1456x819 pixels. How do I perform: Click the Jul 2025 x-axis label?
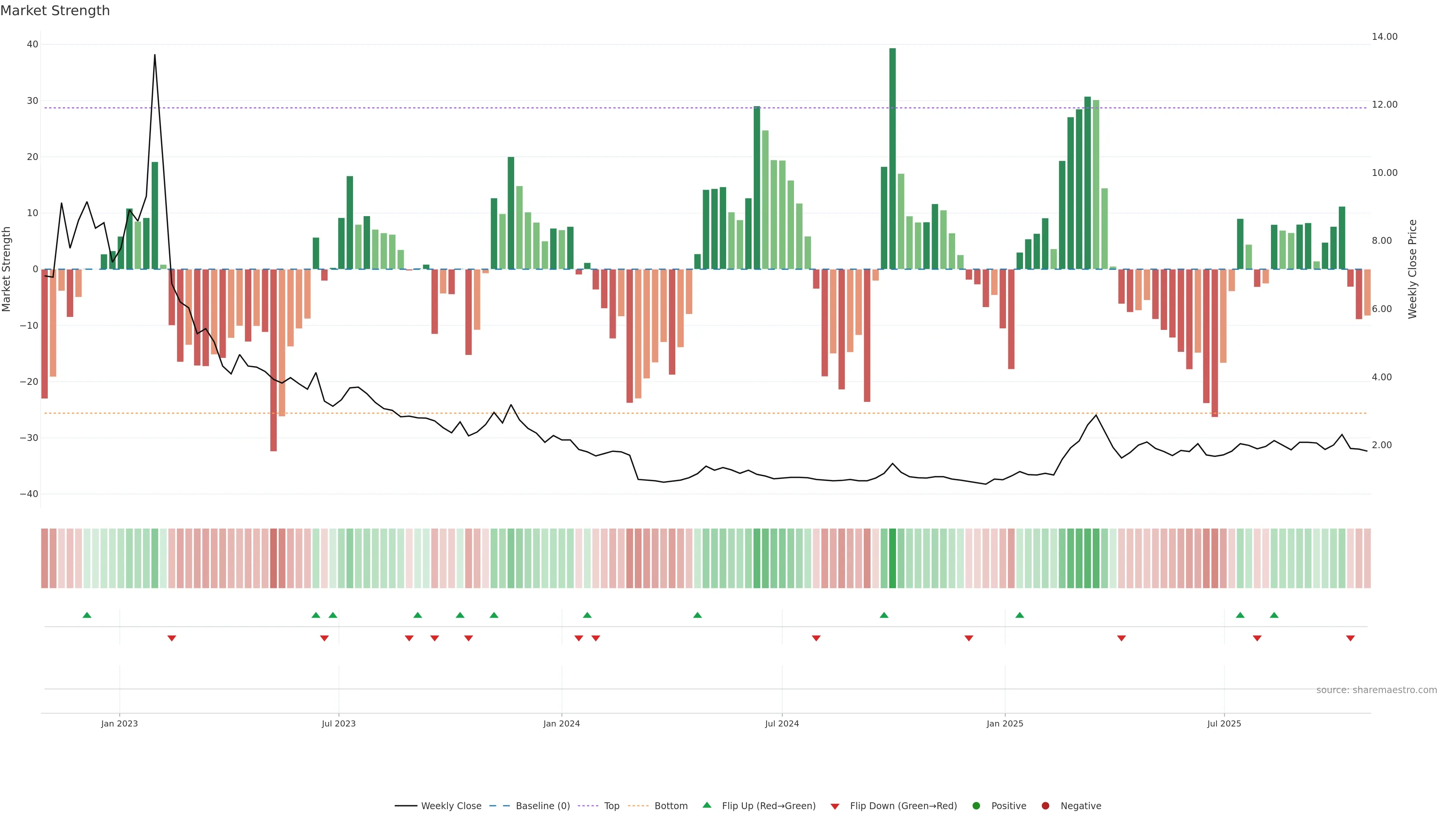pos(1224,723)
